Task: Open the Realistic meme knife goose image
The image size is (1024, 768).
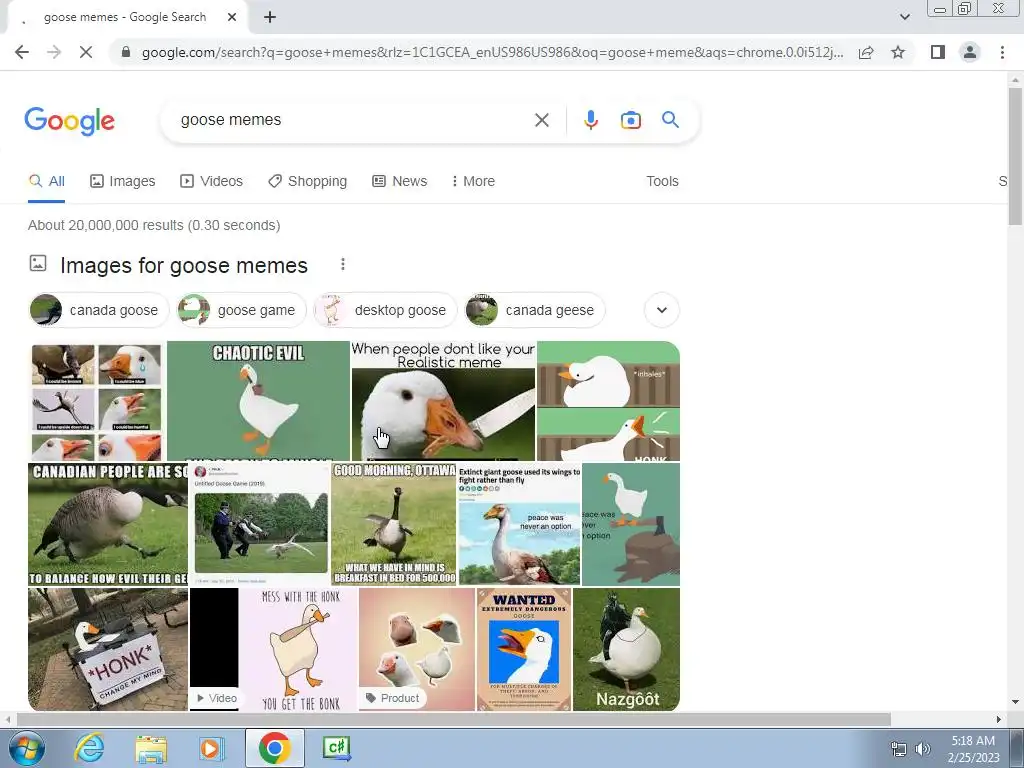Action: (443, 401)
